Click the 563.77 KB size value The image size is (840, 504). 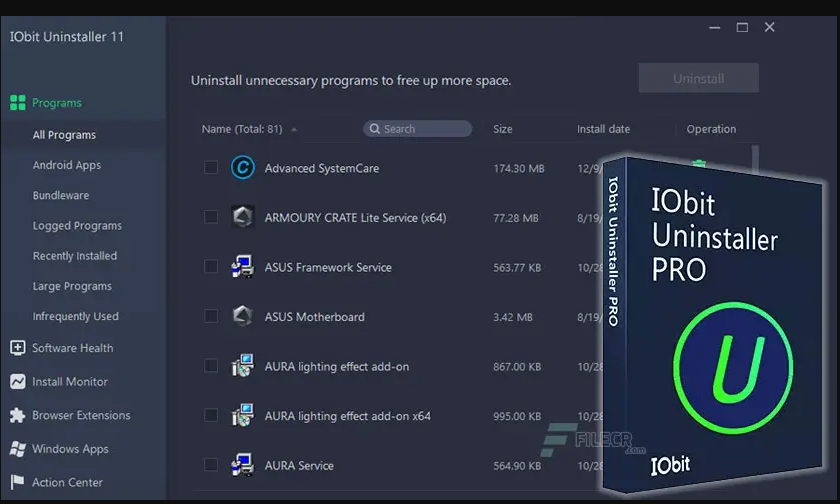click(517, 268)
